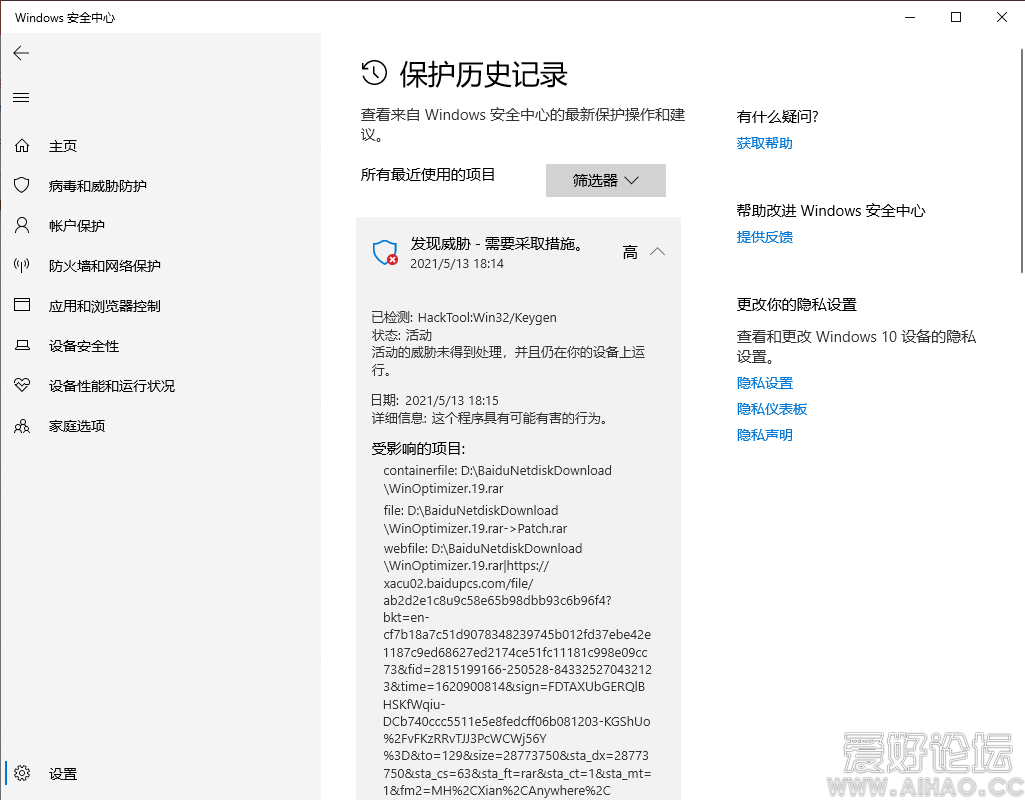Toggle the hamburger navigation menu
Screen dimensions: 1025x800
click(21, 97)
